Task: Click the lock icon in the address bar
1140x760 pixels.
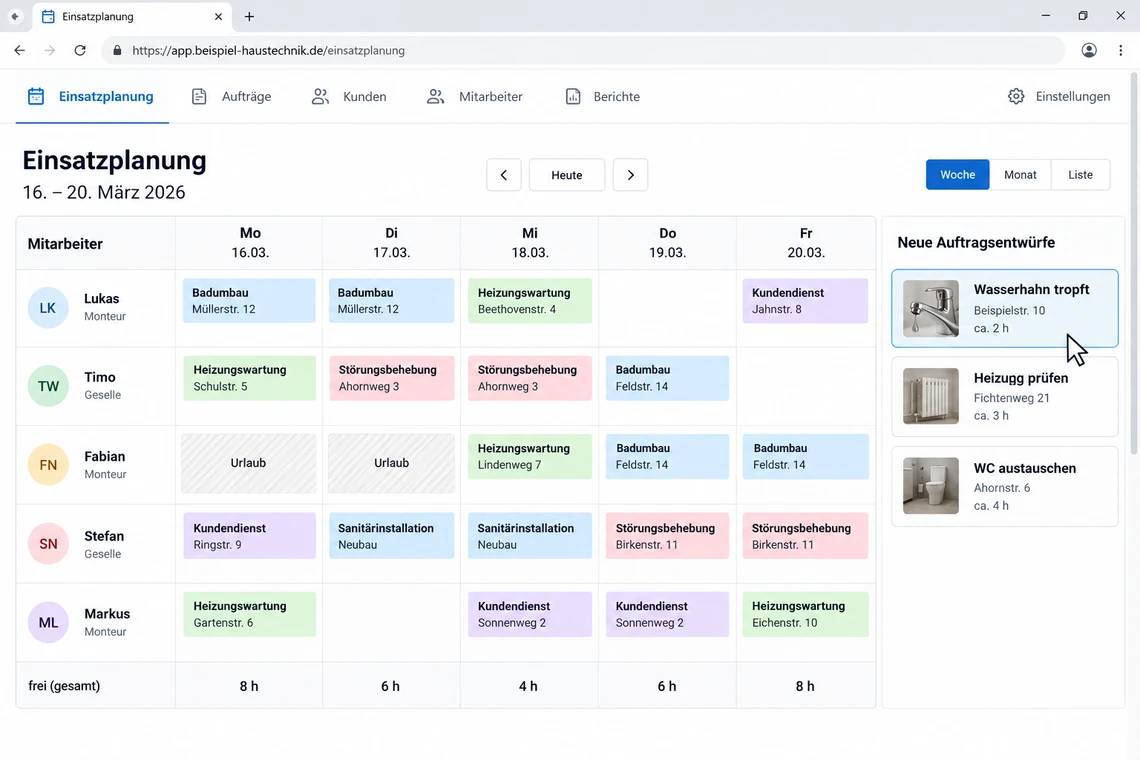Action: point(117,51)
